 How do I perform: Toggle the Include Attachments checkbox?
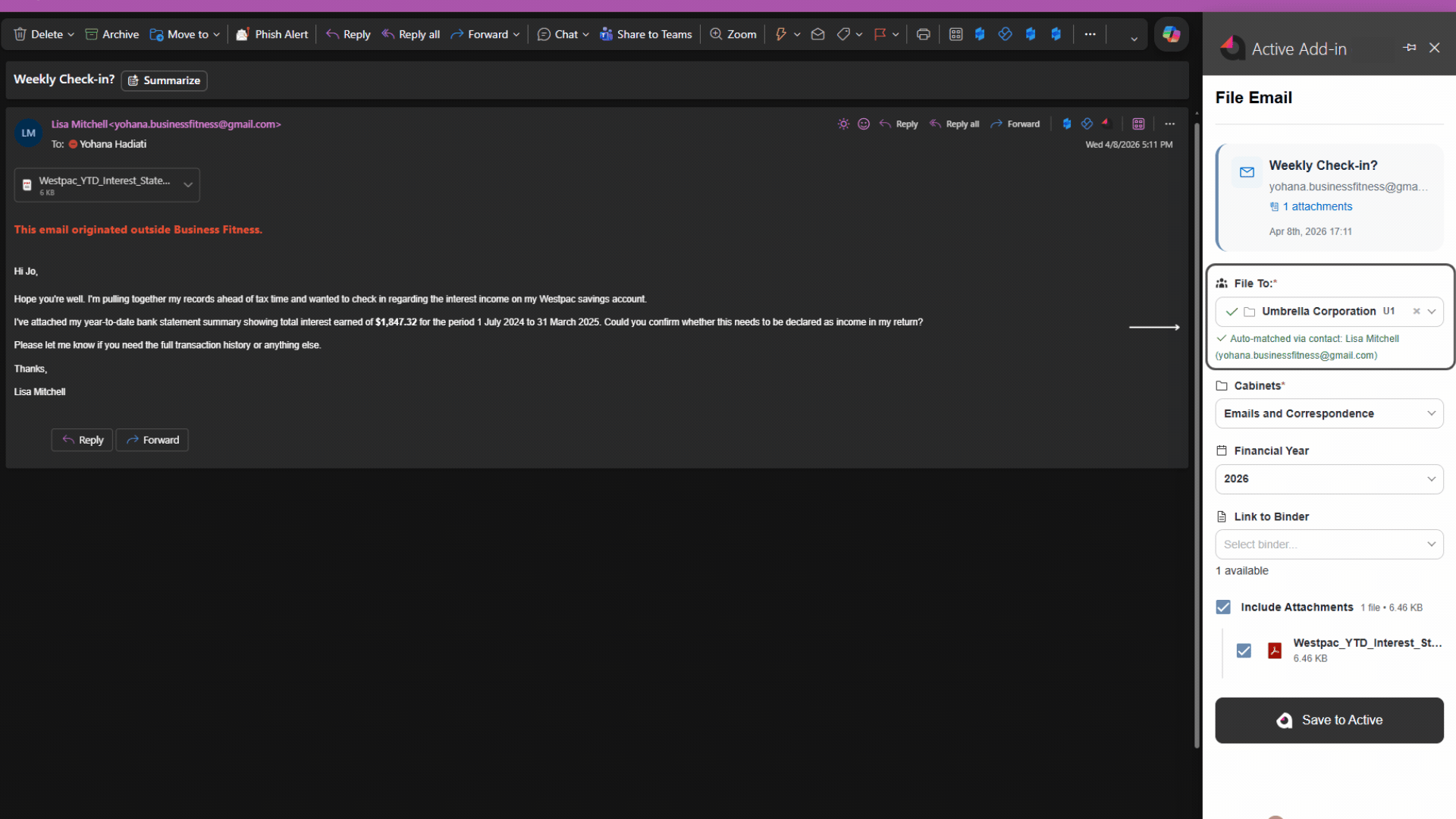pos(1223,607)
